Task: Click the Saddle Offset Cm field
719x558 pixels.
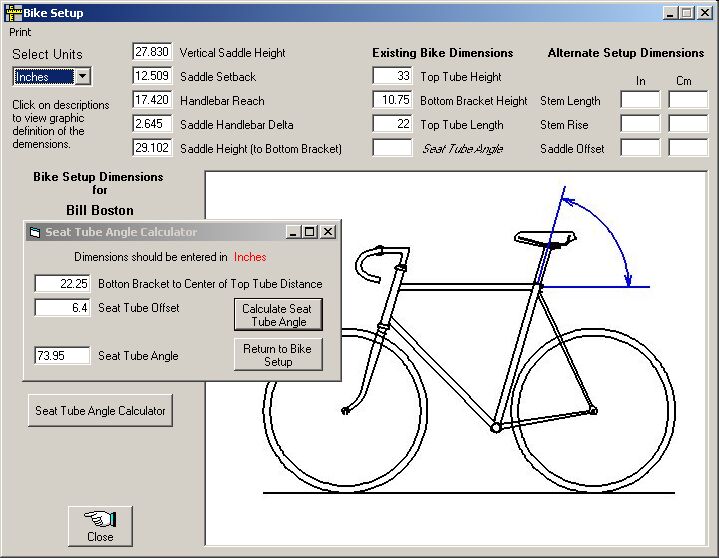Action: 688,148
